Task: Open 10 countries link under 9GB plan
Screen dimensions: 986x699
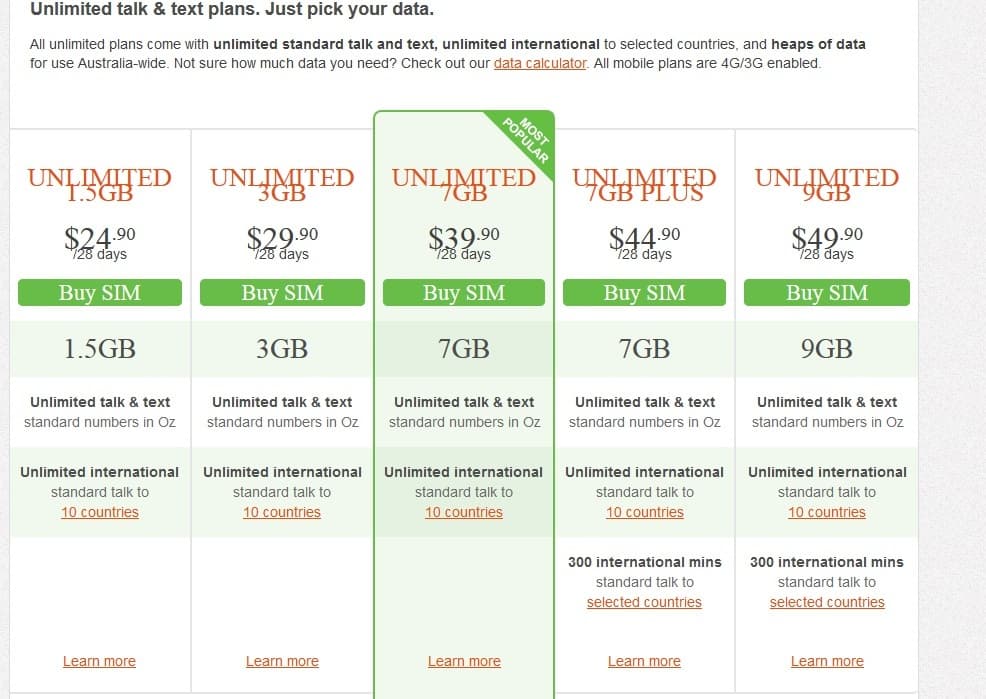Action: pyautogui.click(x=827, y=512)
